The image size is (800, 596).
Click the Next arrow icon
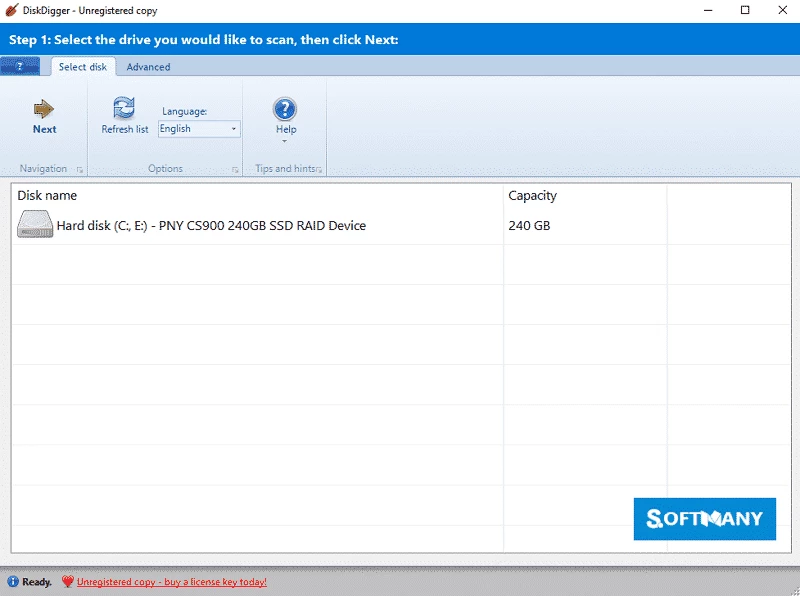point(44,108)
